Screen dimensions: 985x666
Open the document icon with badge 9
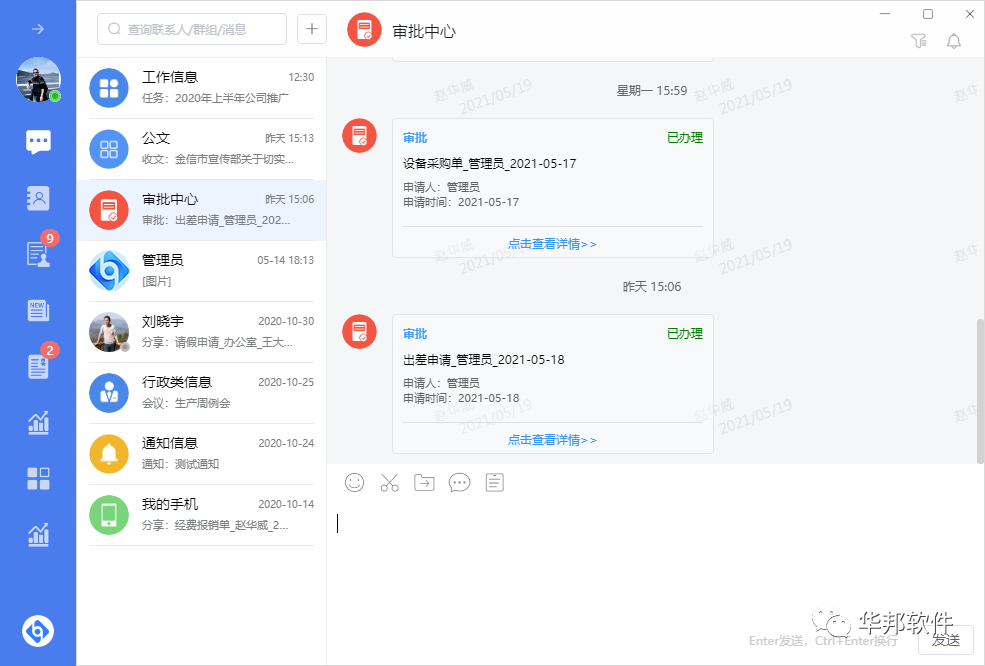pos(37,254)
